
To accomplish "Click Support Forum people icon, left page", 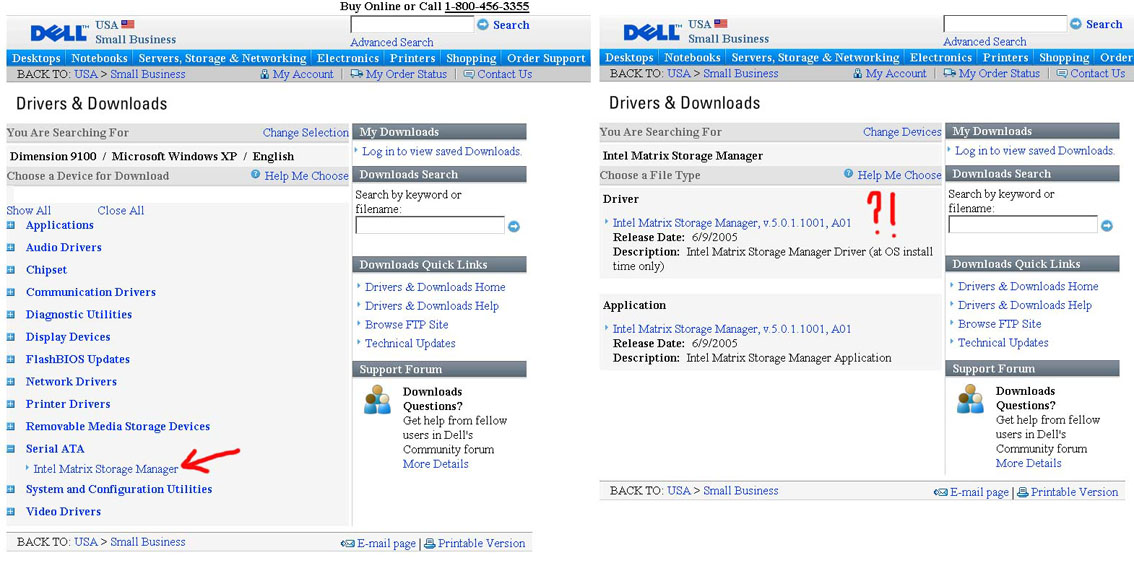I will [x=378, y=399].
